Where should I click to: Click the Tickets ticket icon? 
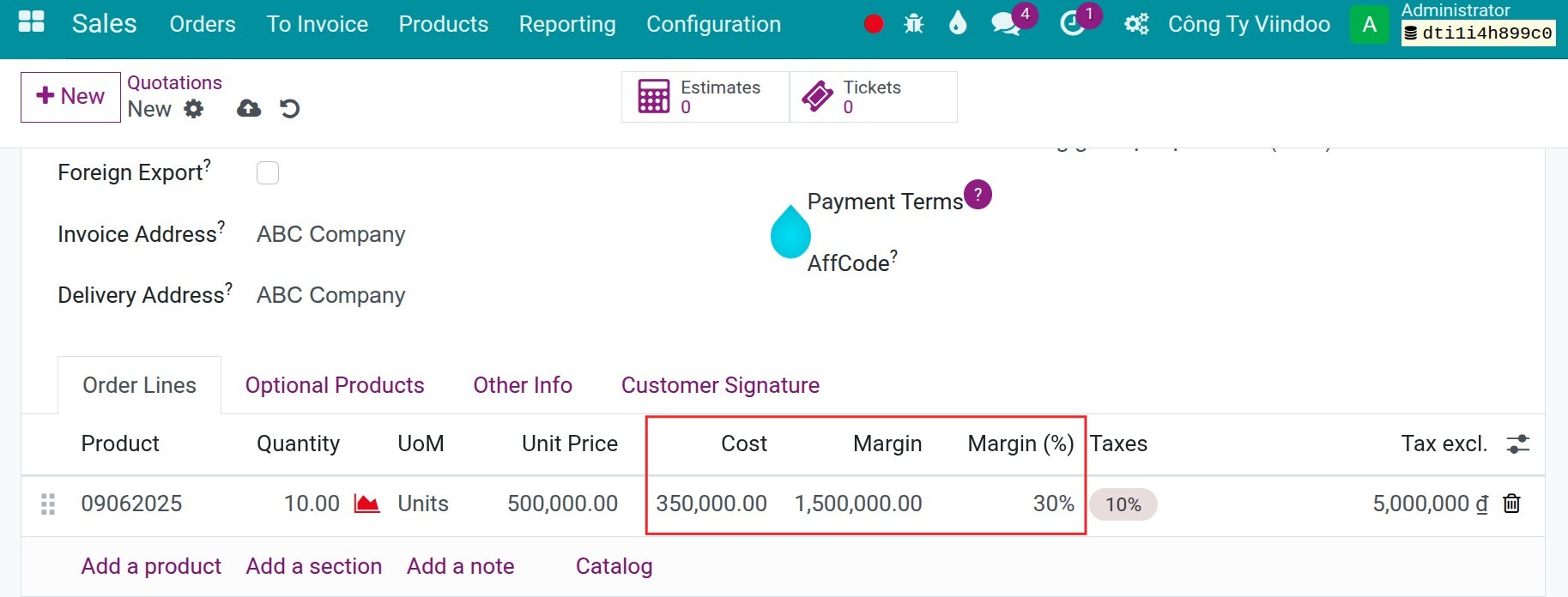[x=817, y=97]
